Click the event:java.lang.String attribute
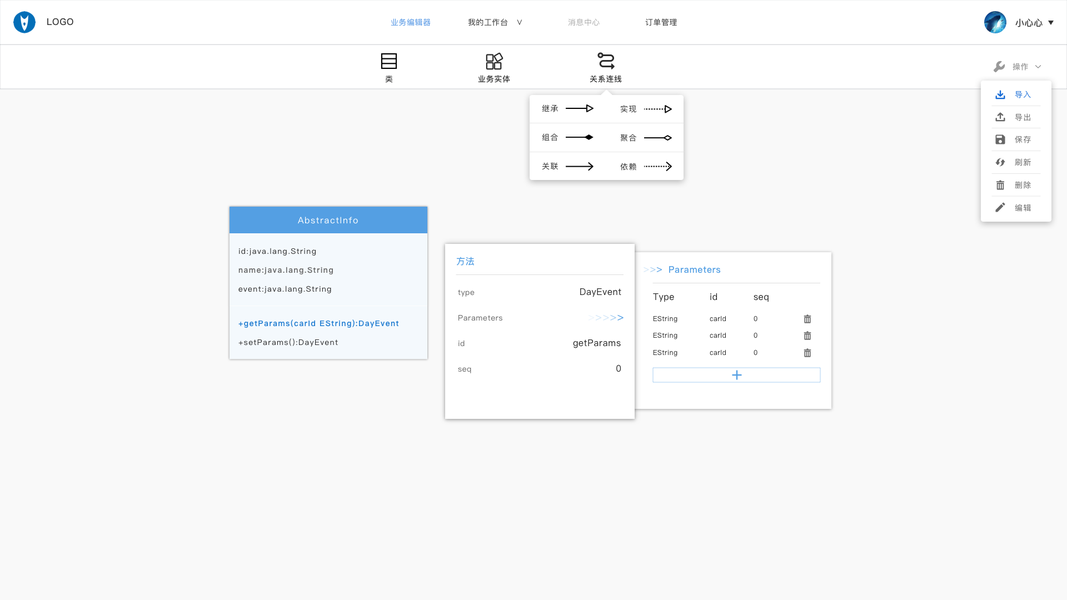1067x600 pixels. pos(285,289)
